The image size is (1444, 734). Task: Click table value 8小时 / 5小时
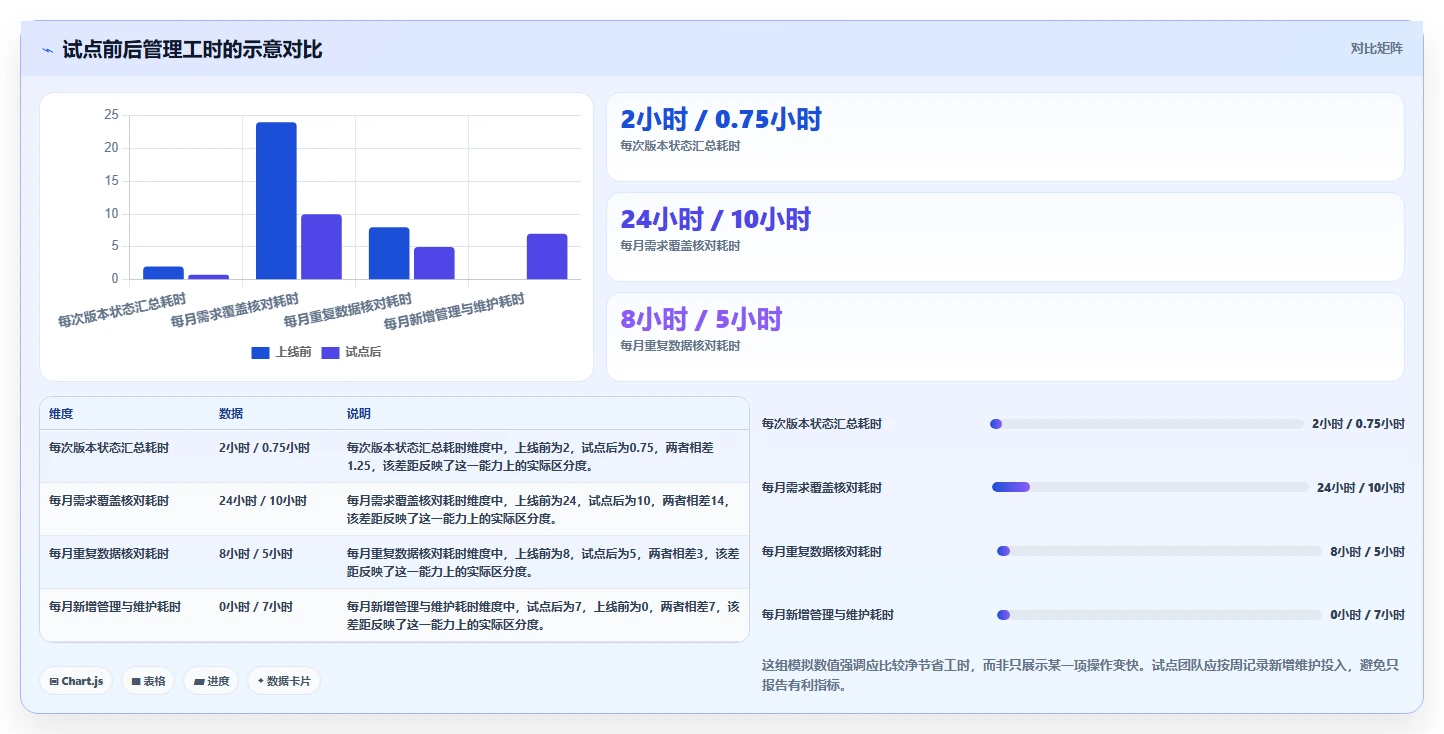(x=256, y=554)
